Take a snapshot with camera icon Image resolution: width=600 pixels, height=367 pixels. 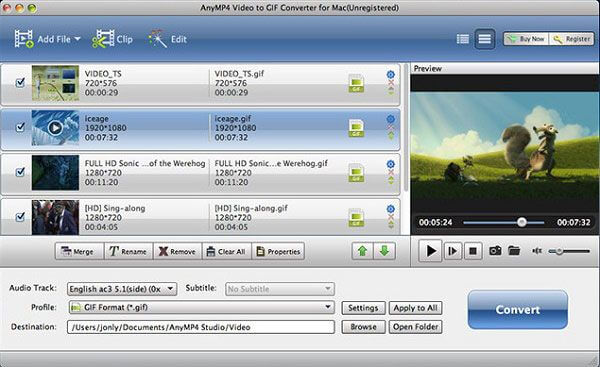point(495,251)
